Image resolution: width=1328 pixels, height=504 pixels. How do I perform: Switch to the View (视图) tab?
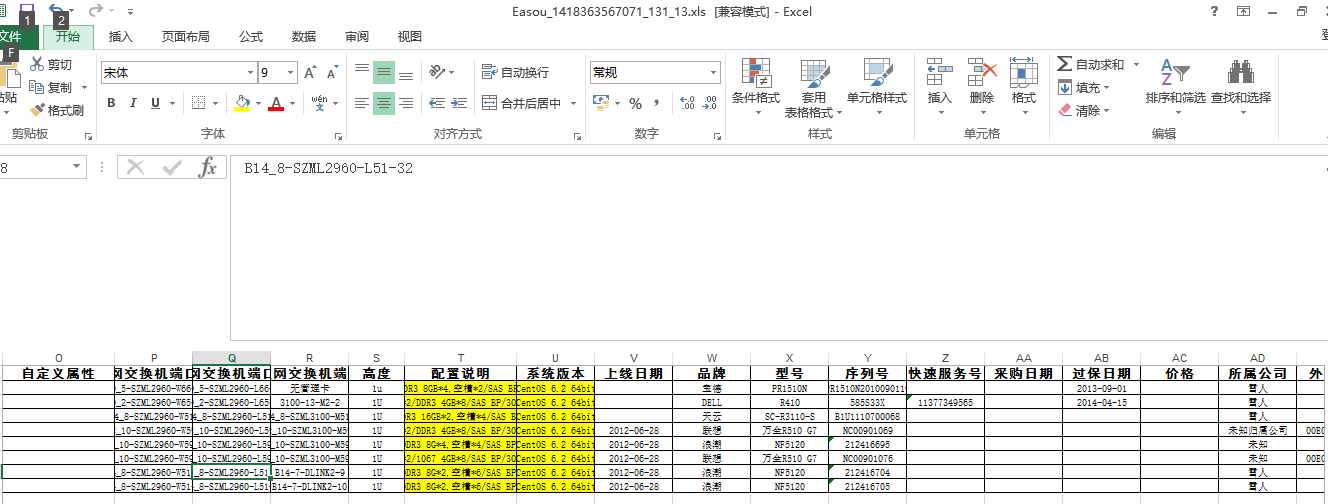coord(410,37)
